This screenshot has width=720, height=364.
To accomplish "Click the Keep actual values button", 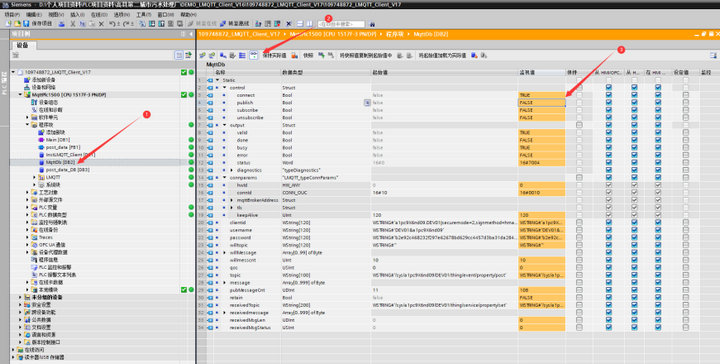I will (x=274, y=56).
